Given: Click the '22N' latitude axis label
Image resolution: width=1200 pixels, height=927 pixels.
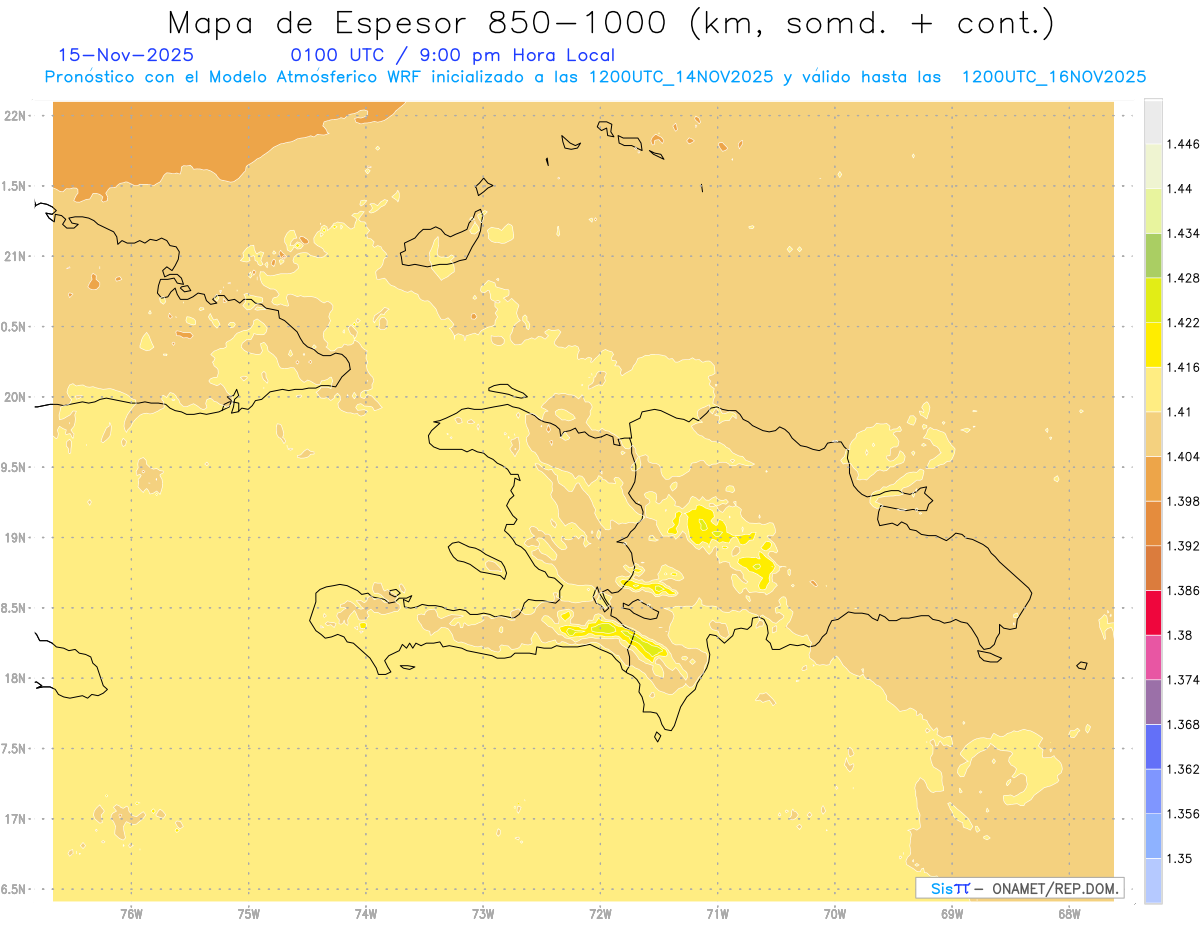Looking at the screenshot, I should tap(15, 116).
